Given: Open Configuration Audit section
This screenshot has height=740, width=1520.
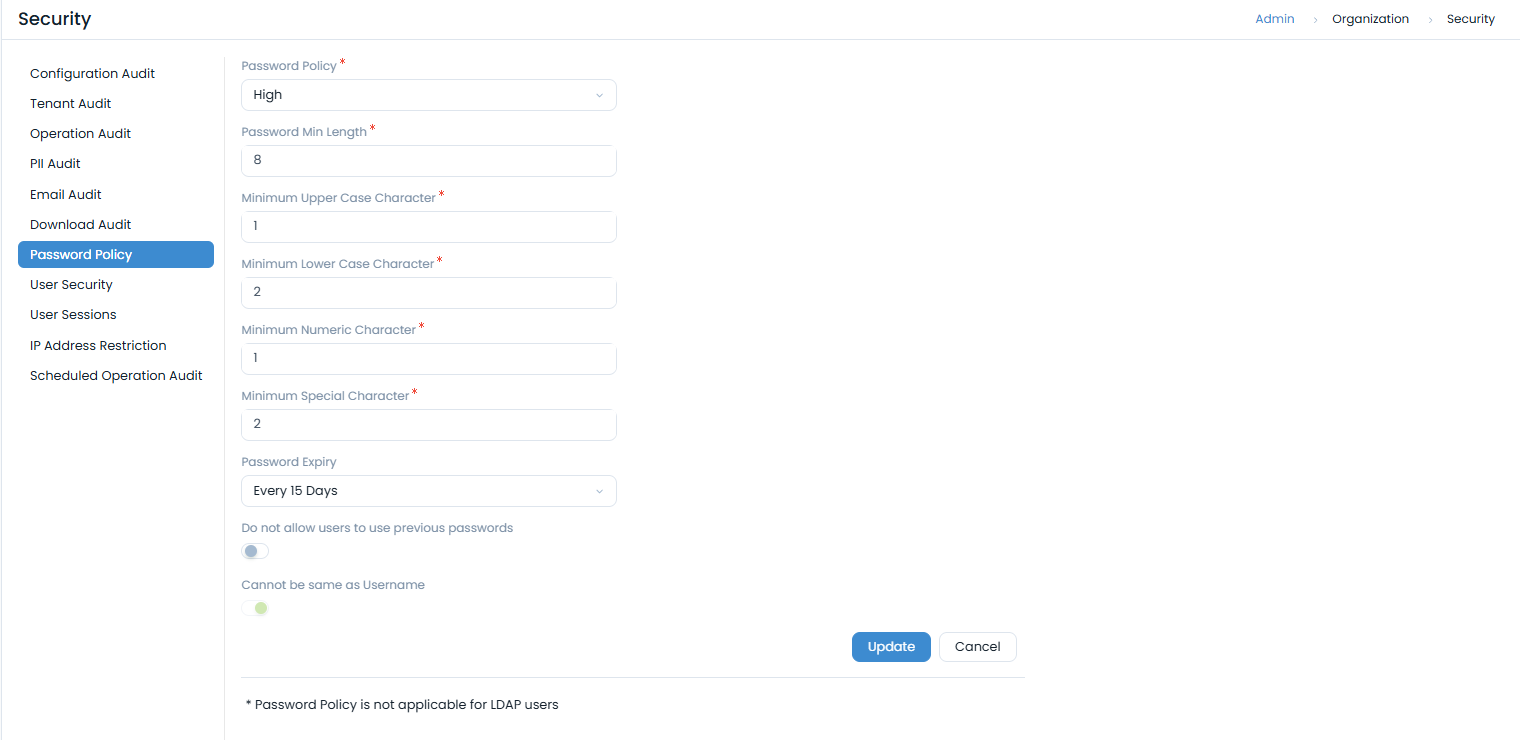Looking at the screenshot, I should [92, 74].
